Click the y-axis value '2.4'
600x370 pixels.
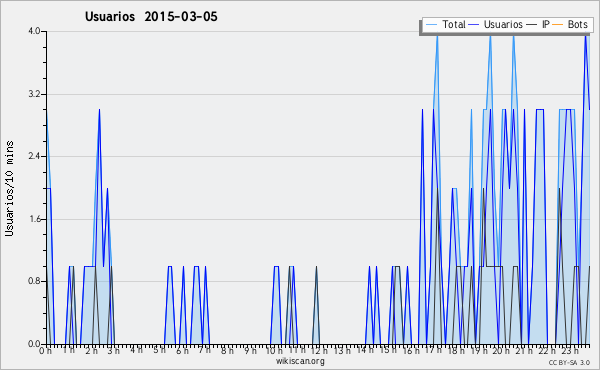(34, 156)
